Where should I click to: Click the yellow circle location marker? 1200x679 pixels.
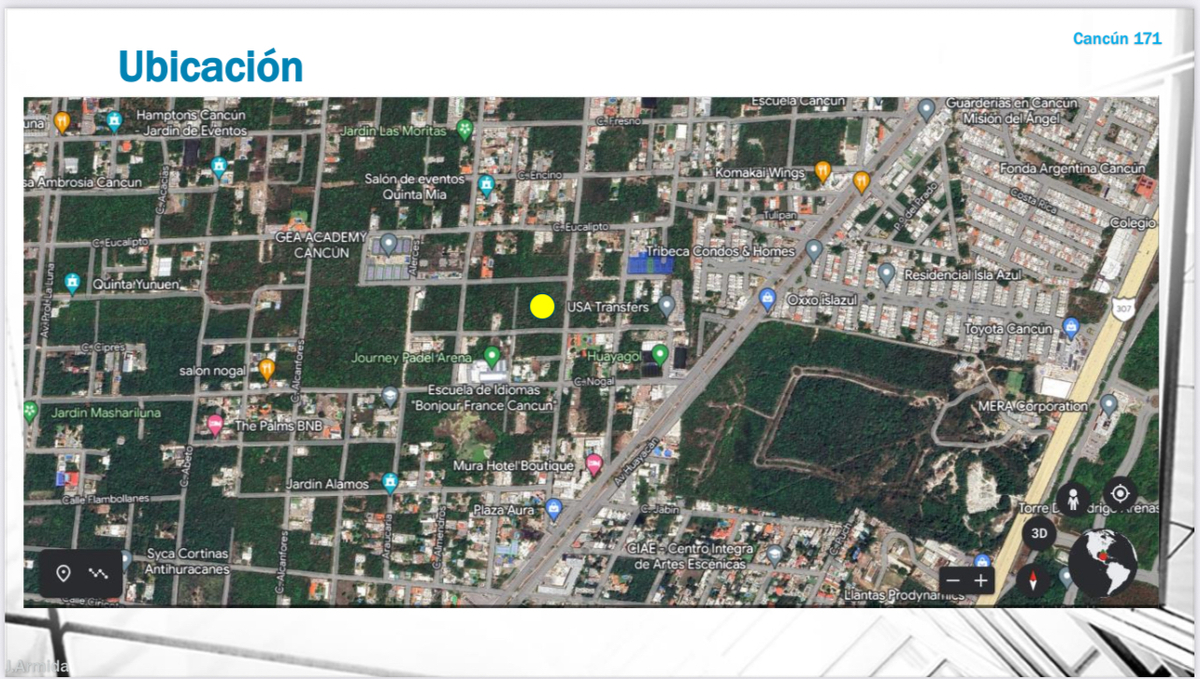click(x=542, y=307)
